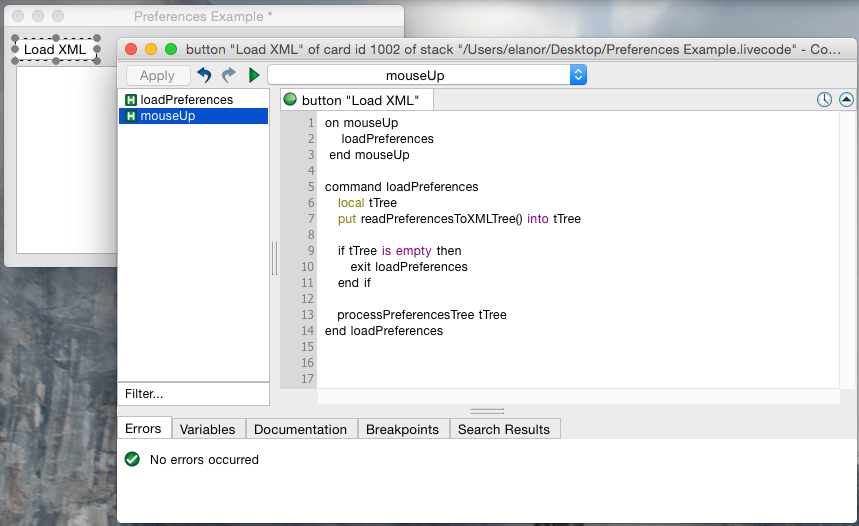Click the Apply button
This screenshot has height=526, width=859.
157,75
